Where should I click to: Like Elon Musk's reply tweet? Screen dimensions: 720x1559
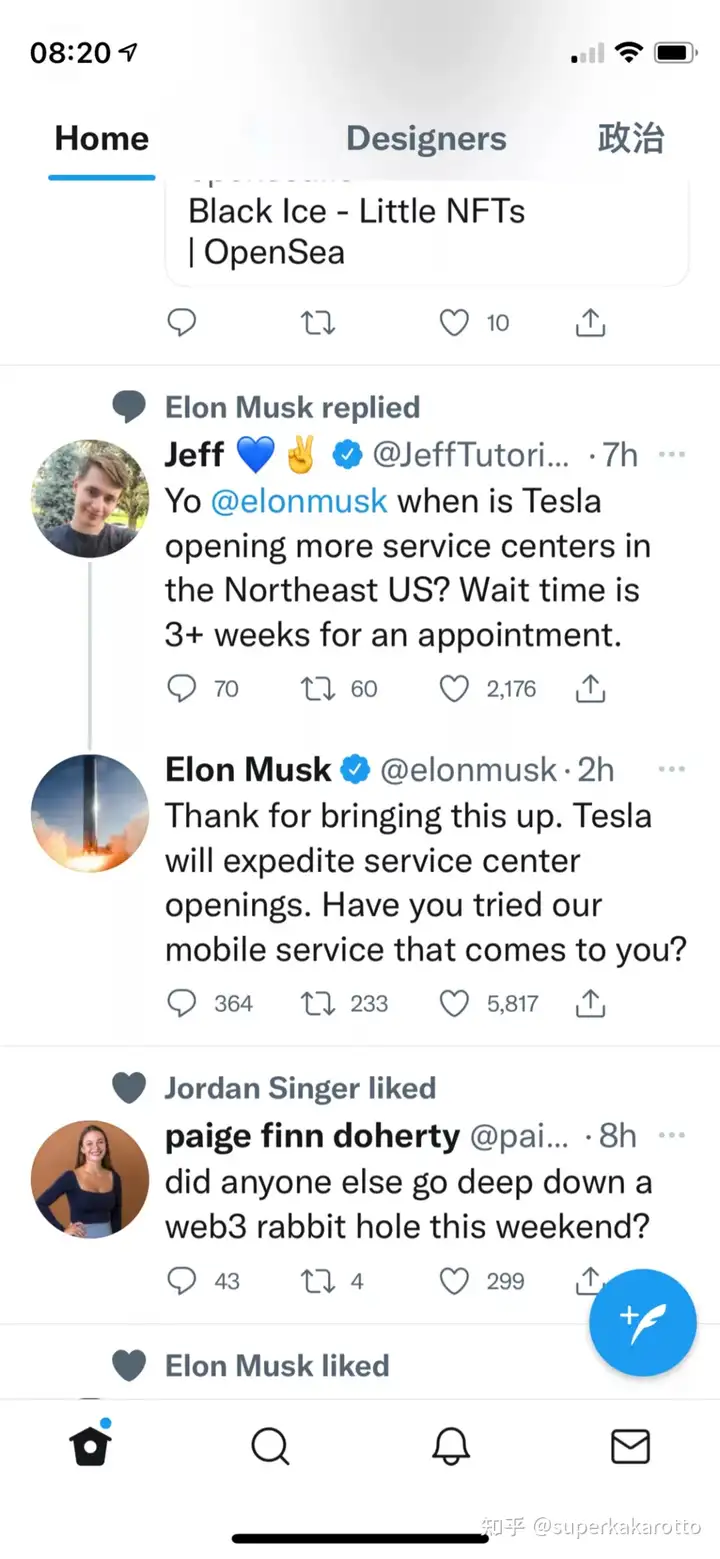(455, 1003)
